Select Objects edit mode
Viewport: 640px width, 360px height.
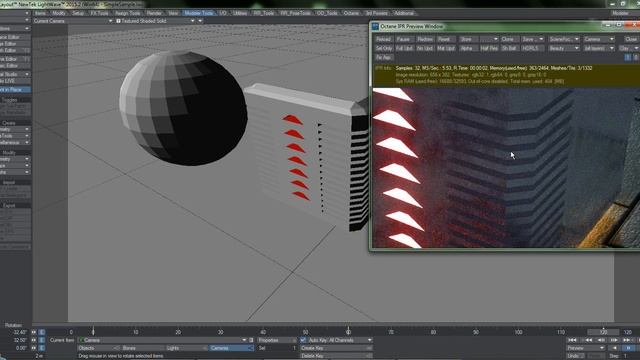point(98,348)
